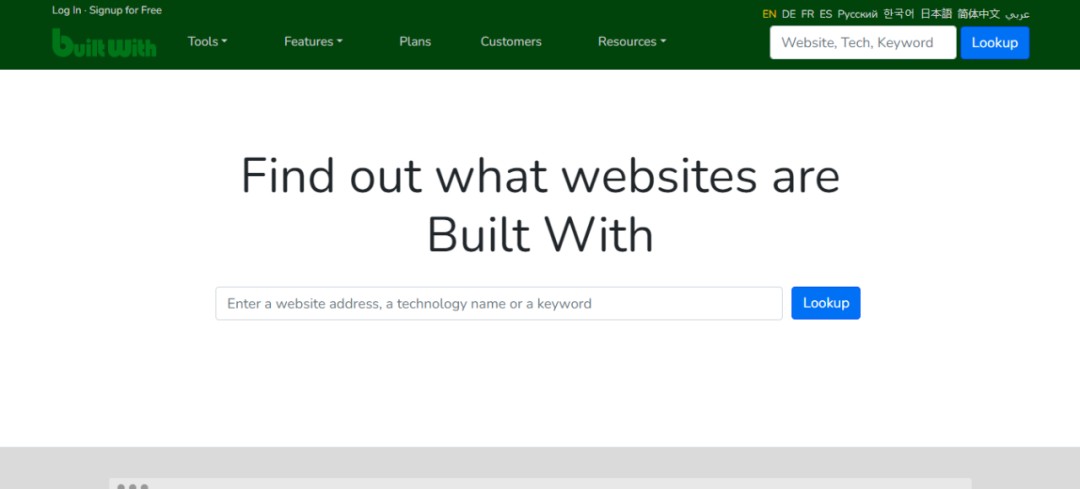The width and height of the screenshot is (1080, 489).
Task: Open the Tools dropdown menu
Action: point(207,41)
